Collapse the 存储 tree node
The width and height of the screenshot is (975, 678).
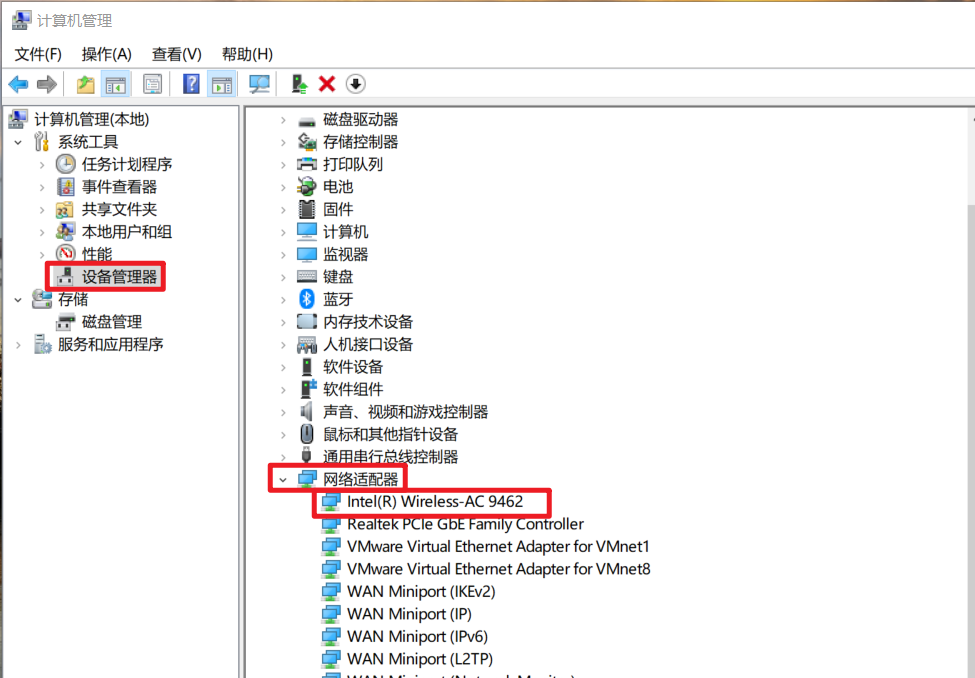click(18, 300)
